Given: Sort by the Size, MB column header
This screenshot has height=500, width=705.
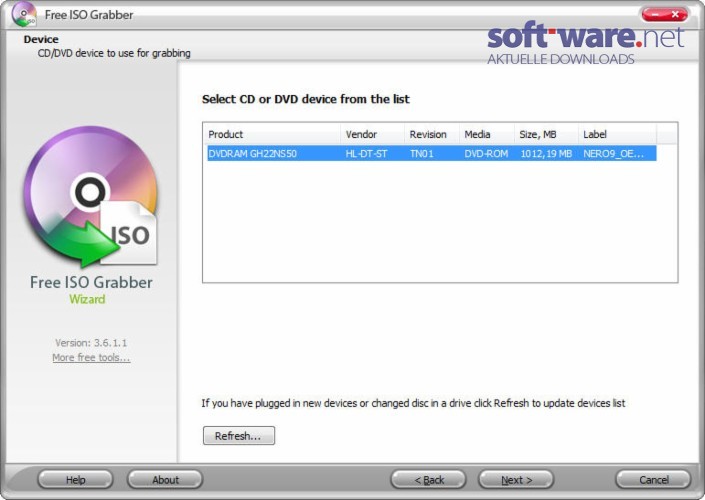Looking at the screenshot, I should (x=546, y=134).
